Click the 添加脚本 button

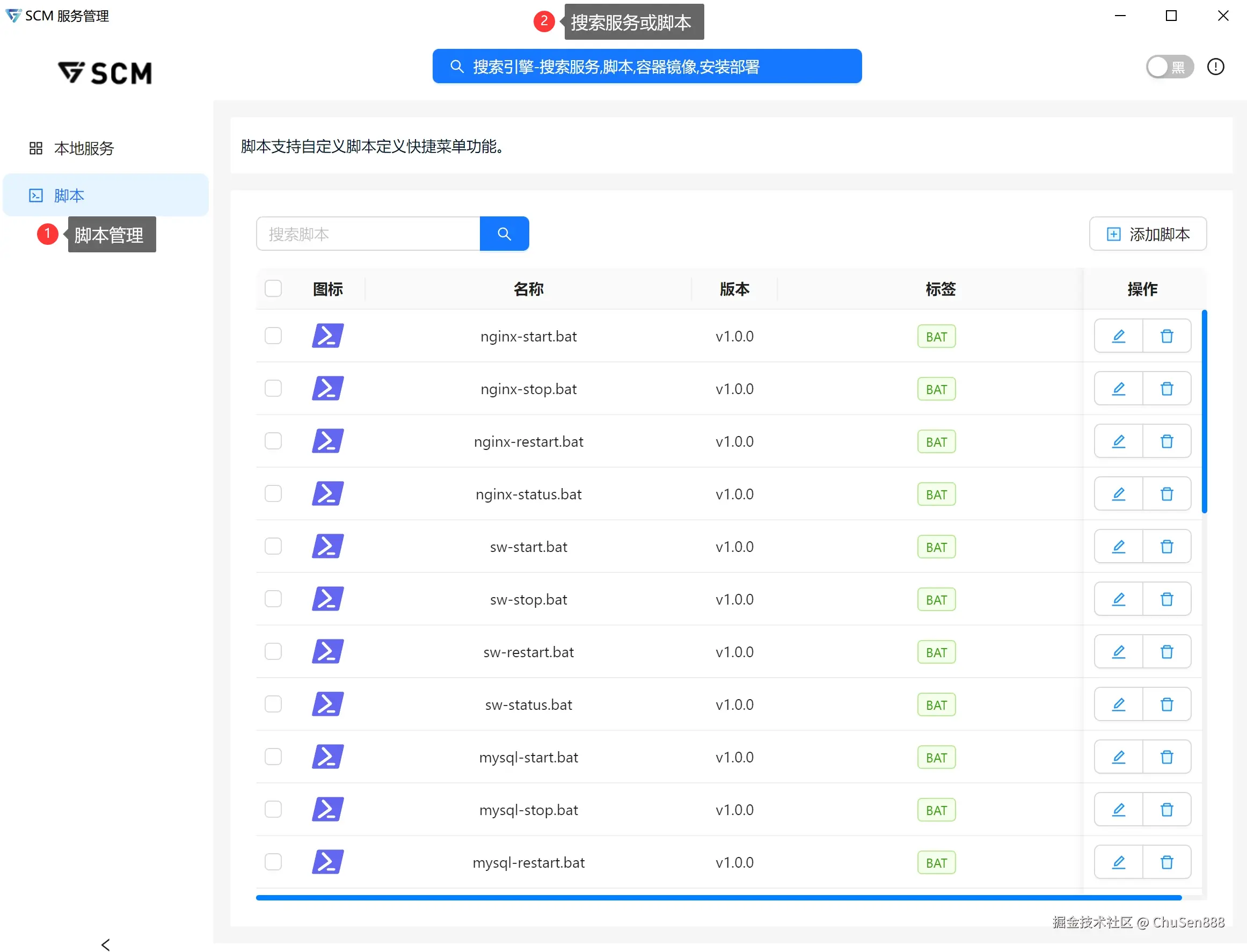(1147, 234)
